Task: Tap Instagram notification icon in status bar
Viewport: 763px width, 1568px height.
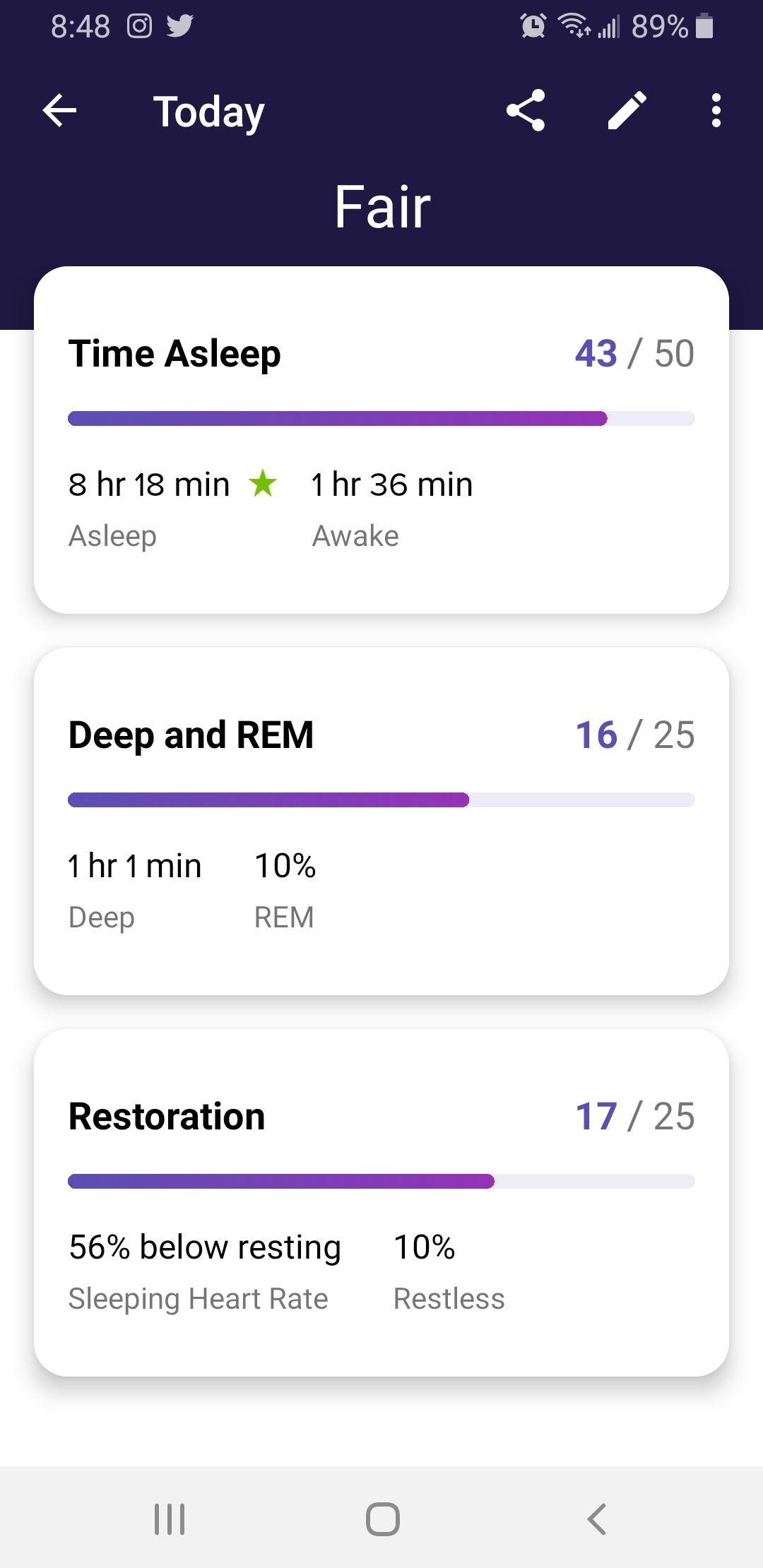Action: point(139,26)
